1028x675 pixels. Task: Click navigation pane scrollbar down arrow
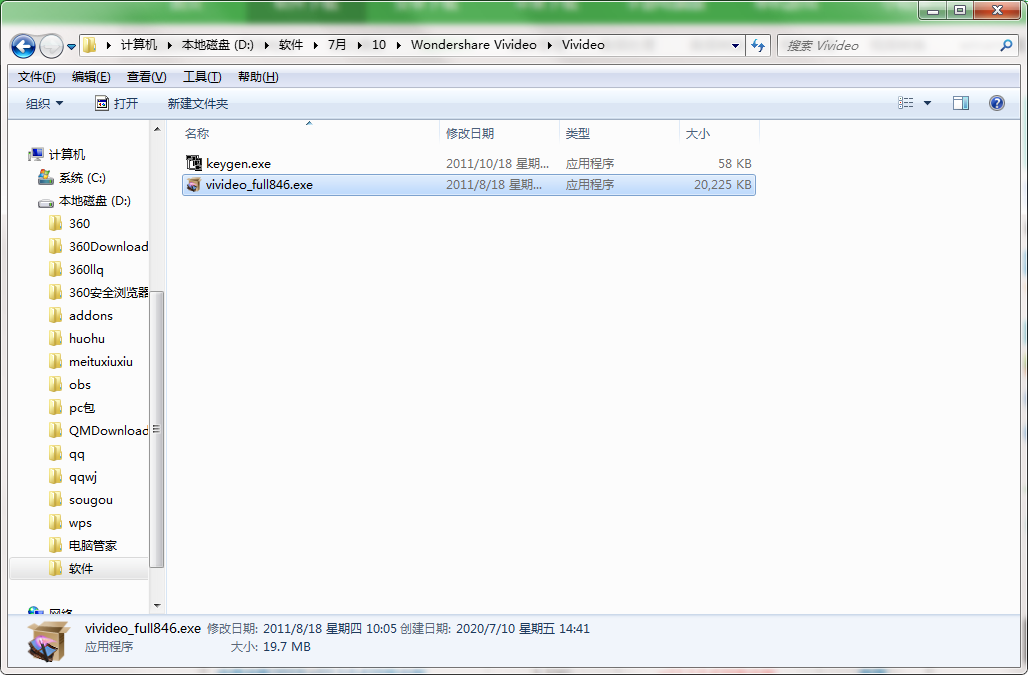(x=157, y=606)
